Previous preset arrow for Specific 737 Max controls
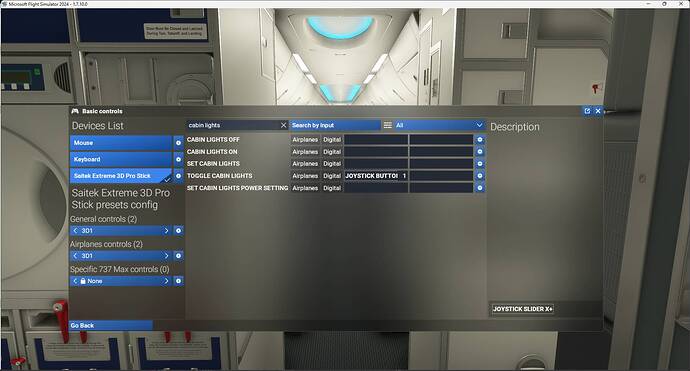This screenshot has width=690, height=371. click(x=75, y=281)
